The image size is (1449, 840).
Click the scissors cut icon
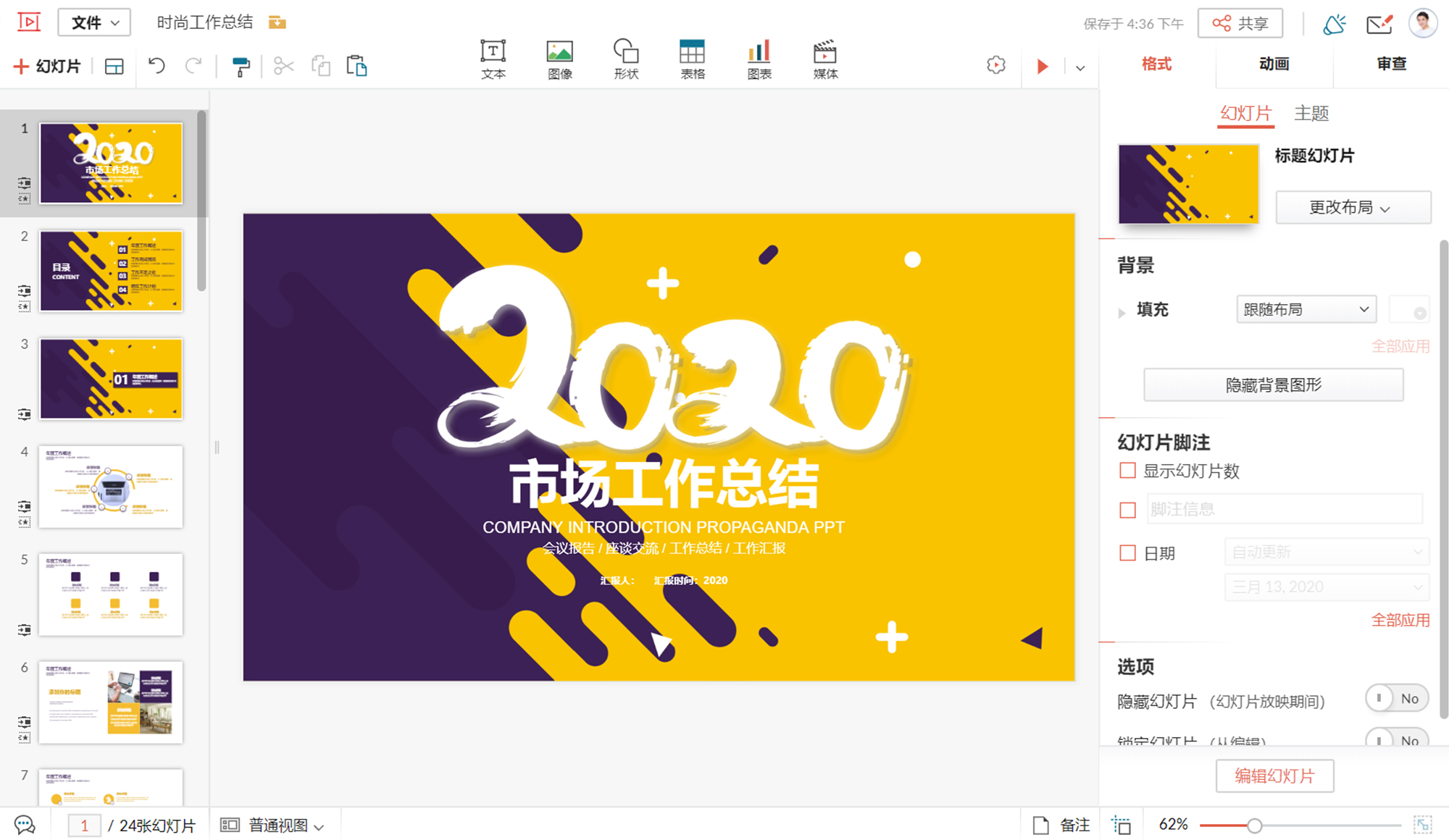[283, 67]
